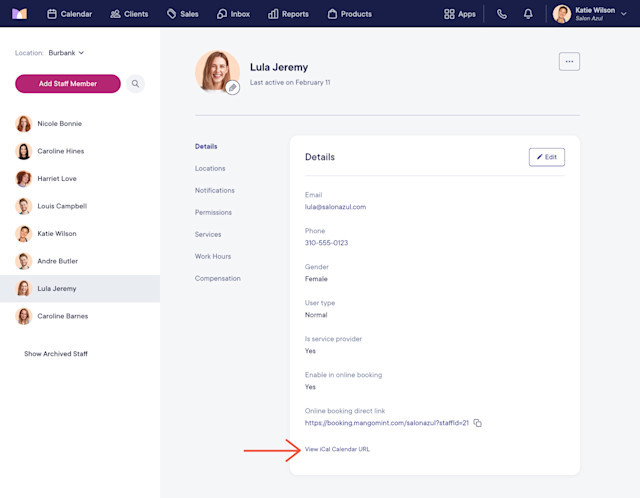Viewport: 640px width, 498px height.
Task: Click the Edit details button
Action: tap(547, 157)
